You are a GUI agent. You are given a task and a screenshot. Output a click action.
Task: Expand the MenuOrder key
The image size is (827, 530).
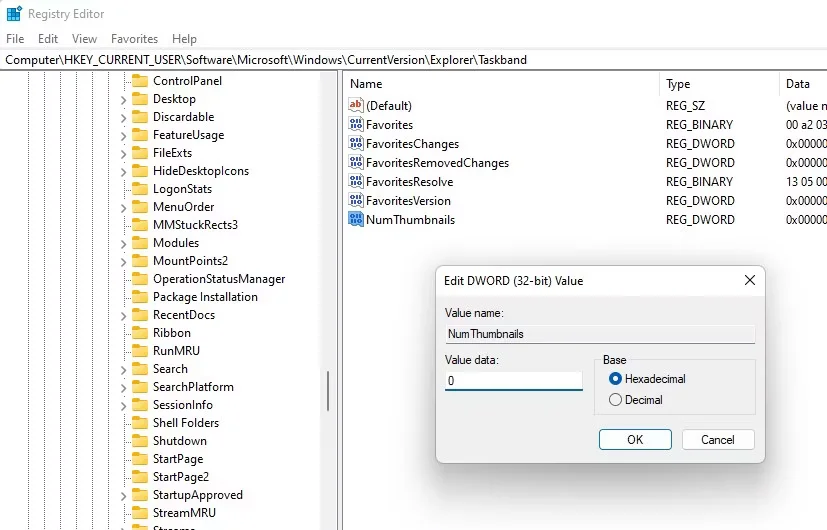click(123, 207)
